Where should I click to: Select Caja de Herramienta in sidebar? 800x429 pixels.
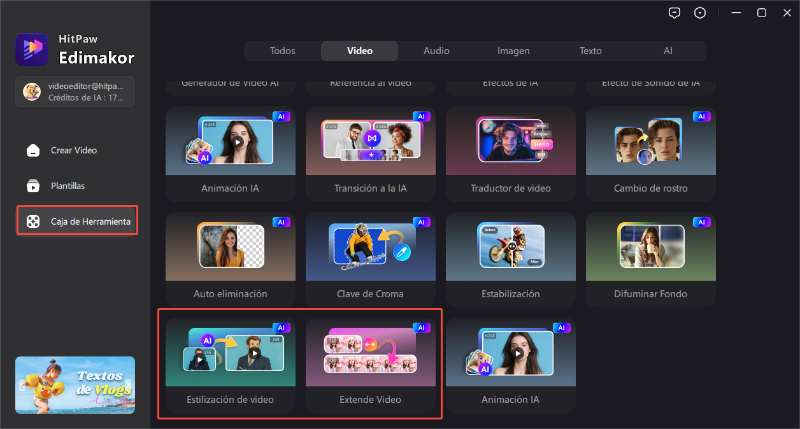(77, 221)
